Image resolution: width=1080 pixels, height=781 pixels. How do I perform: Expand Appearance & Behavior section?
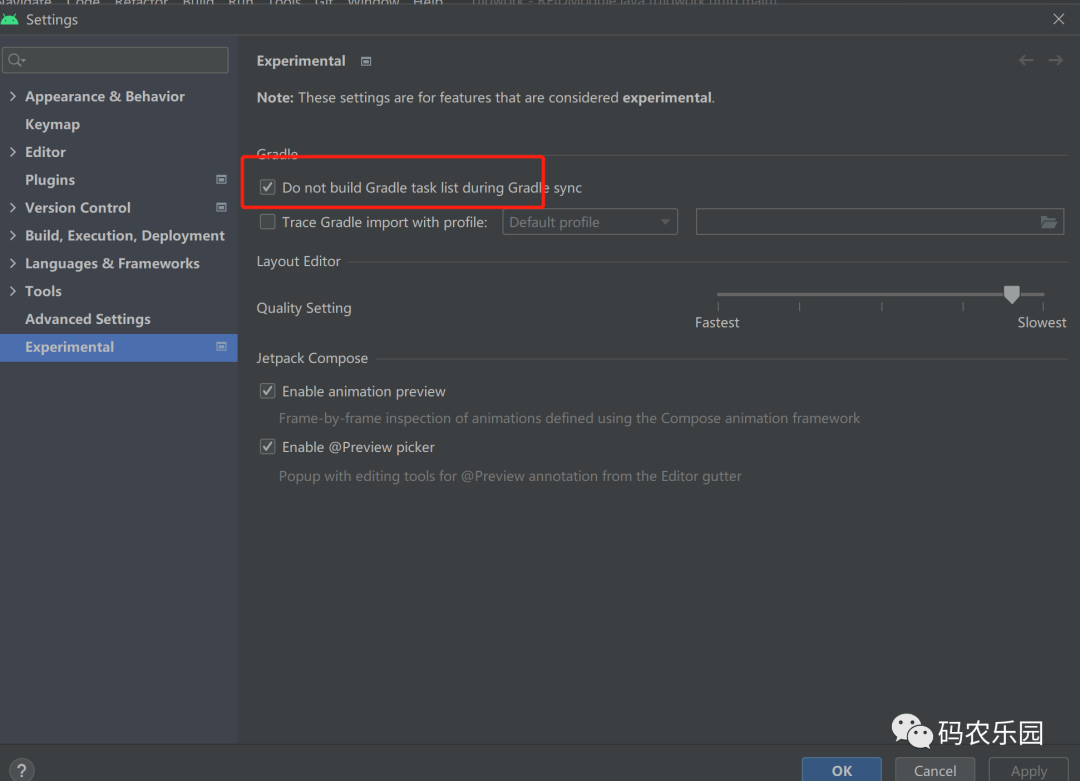tap(12, 96)
